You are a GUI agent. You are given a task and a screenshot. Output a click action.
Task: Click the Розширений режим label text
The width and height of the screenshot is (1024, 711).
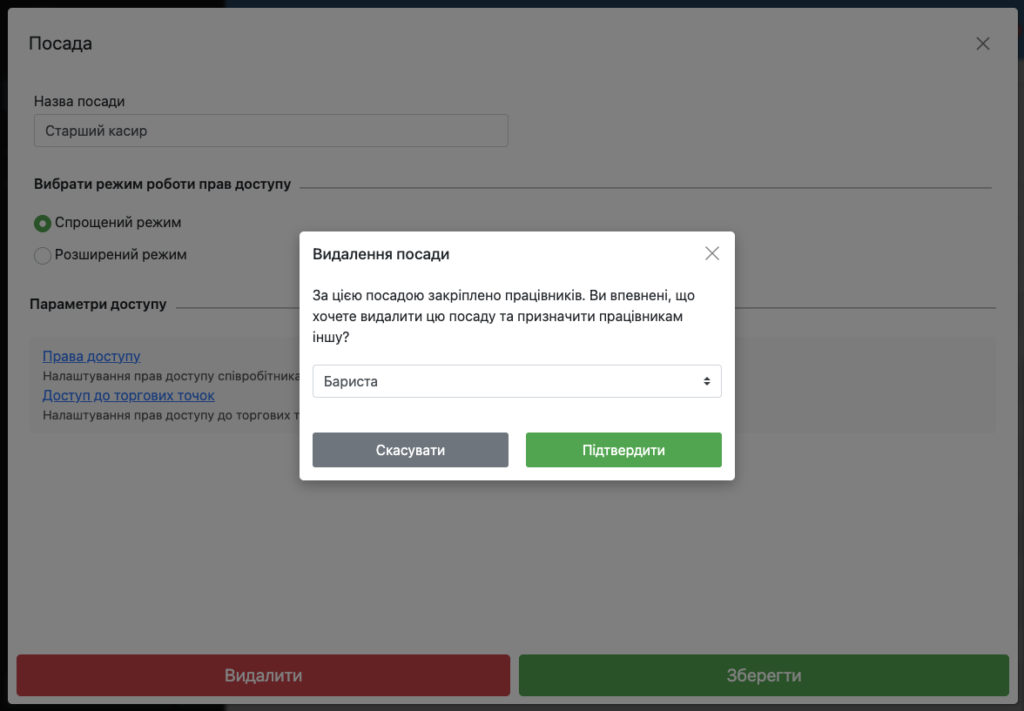(x=120, y=255)
